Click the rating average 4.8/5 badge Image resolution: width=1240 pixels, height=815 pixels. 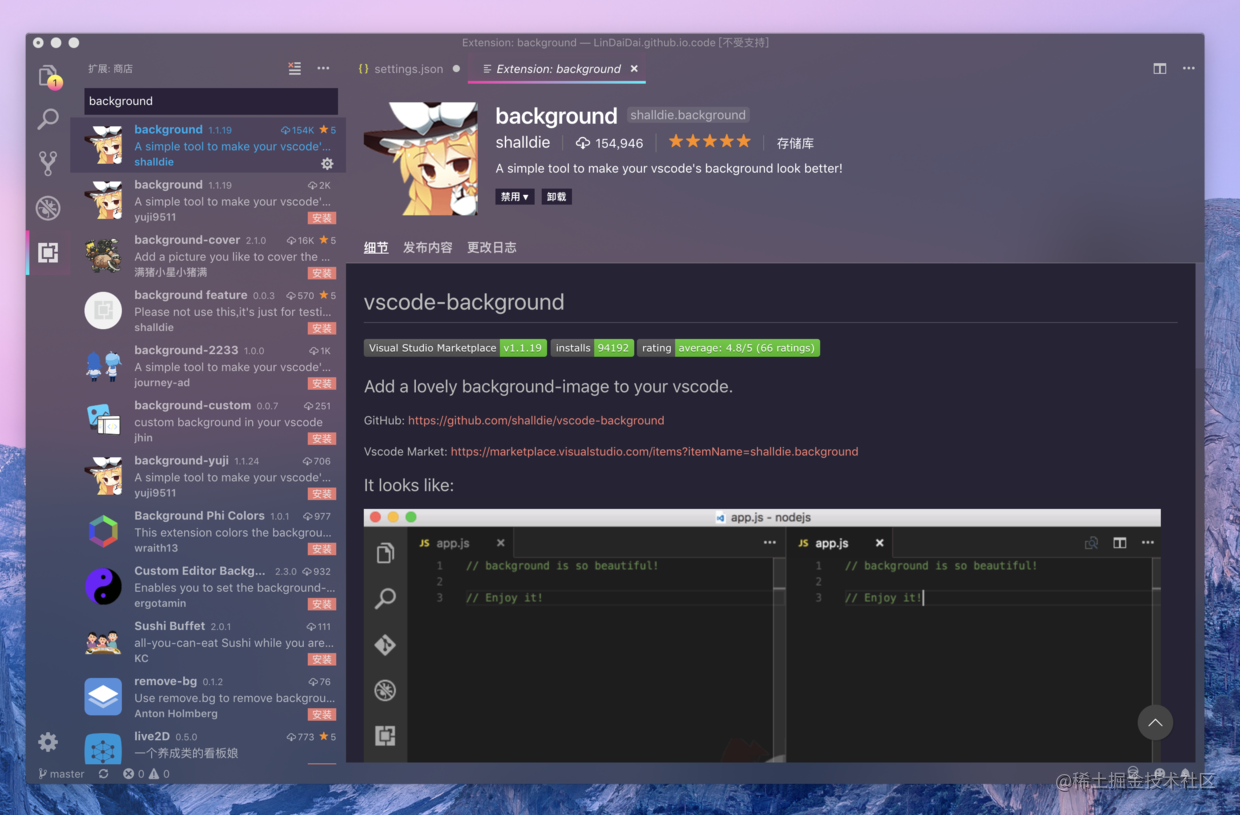729,348
